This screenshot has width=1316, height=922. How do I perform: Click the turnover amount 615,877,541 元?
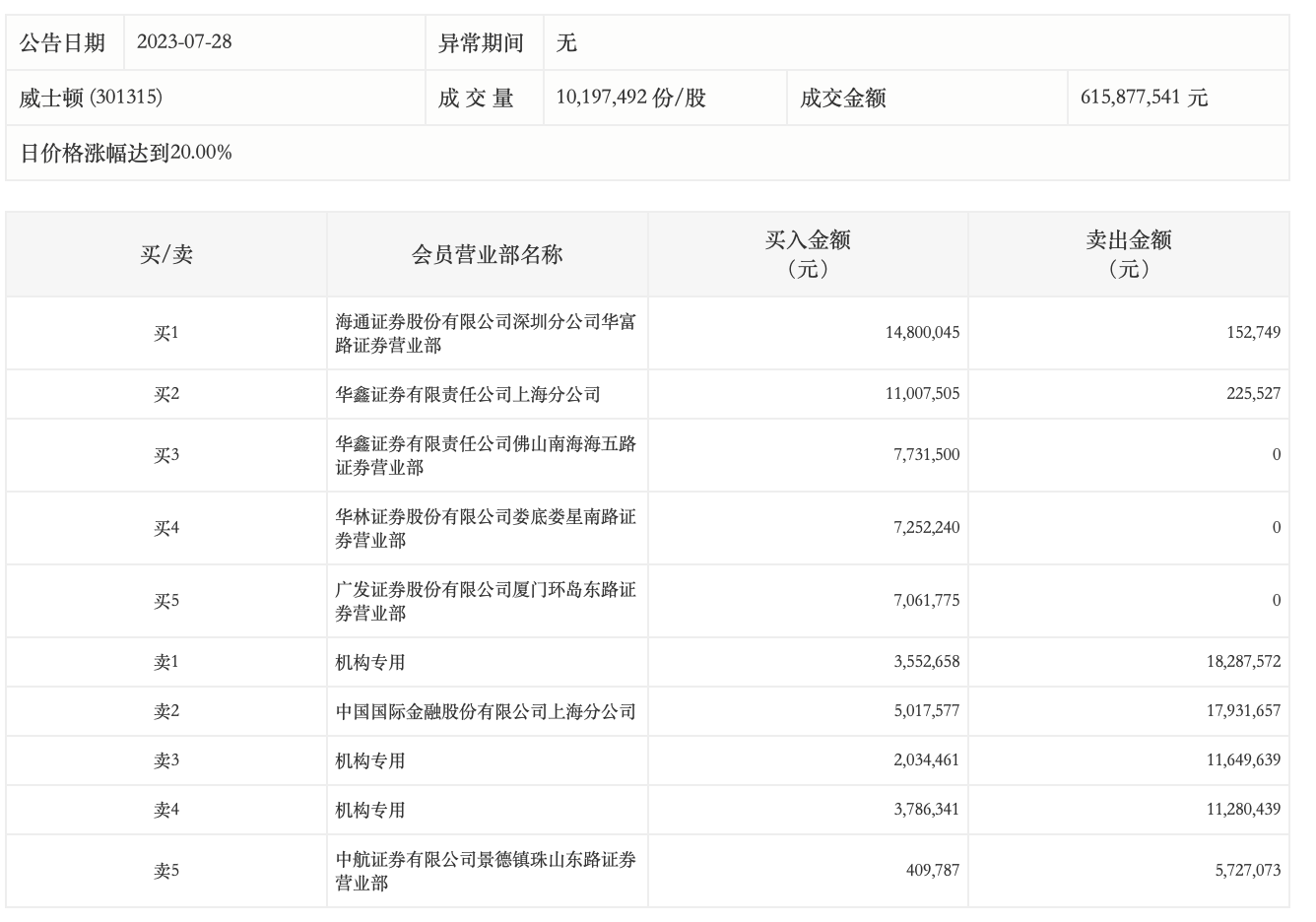[1144, 98]
